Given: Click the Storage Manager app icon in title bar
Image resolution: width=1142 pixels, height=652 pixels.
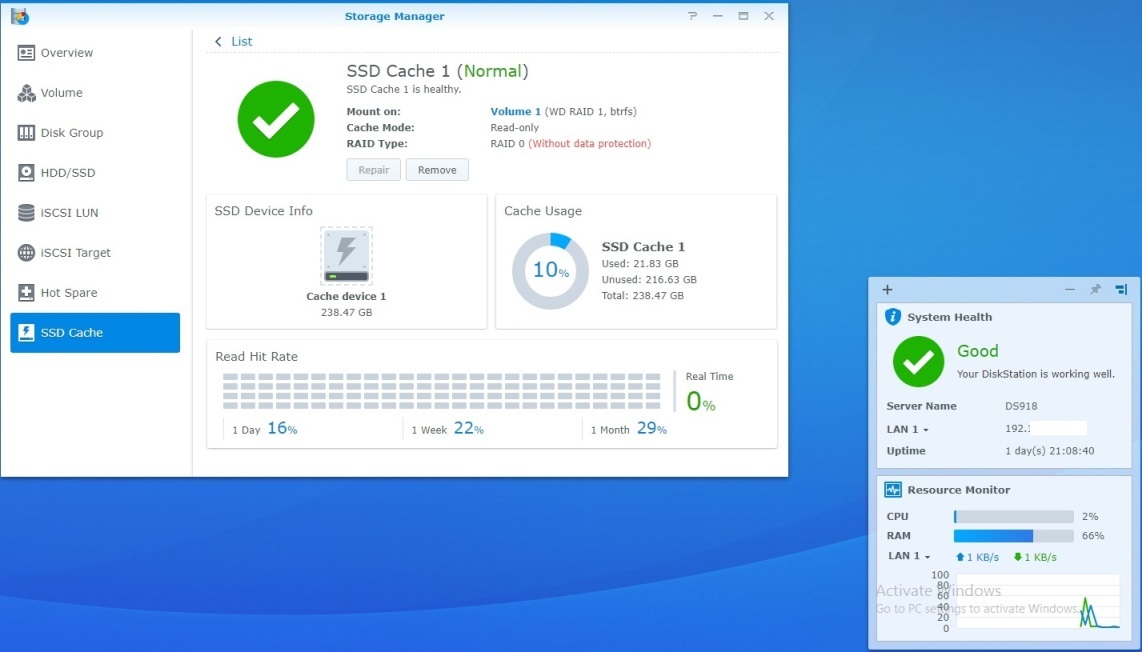Looking at the screenshot, I should [20, 16].
